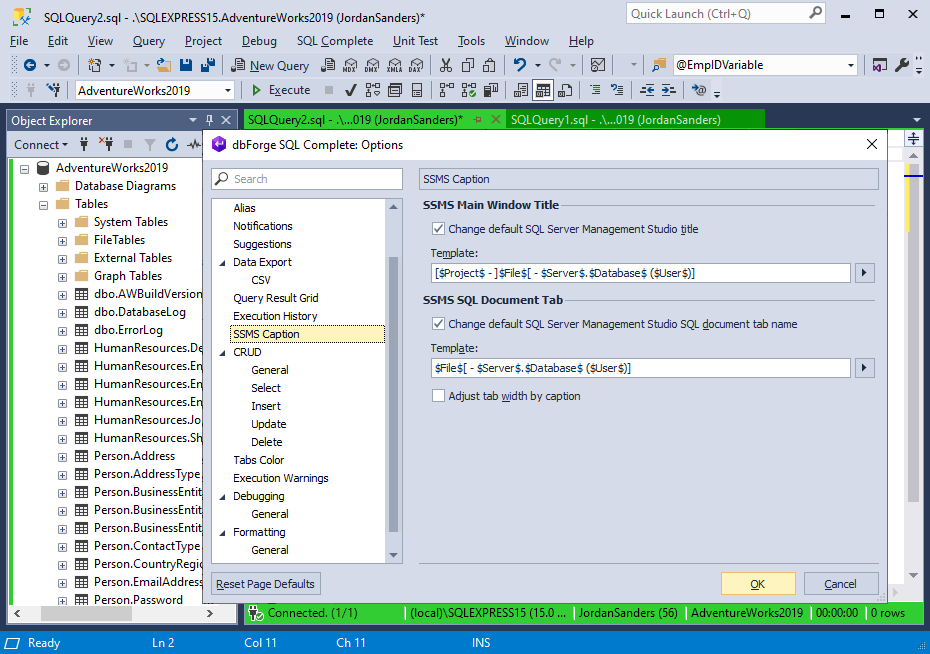Click the Save All icon
The image size is (930, 654).
208,65
